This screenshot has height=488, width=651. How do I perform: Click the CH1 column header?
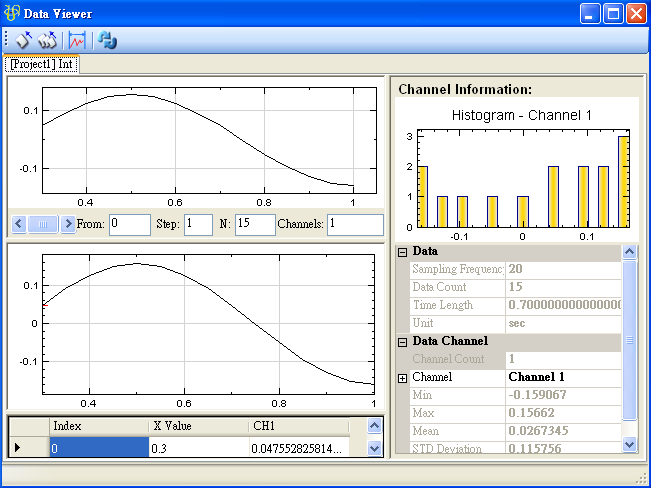(x=299, y=427)
